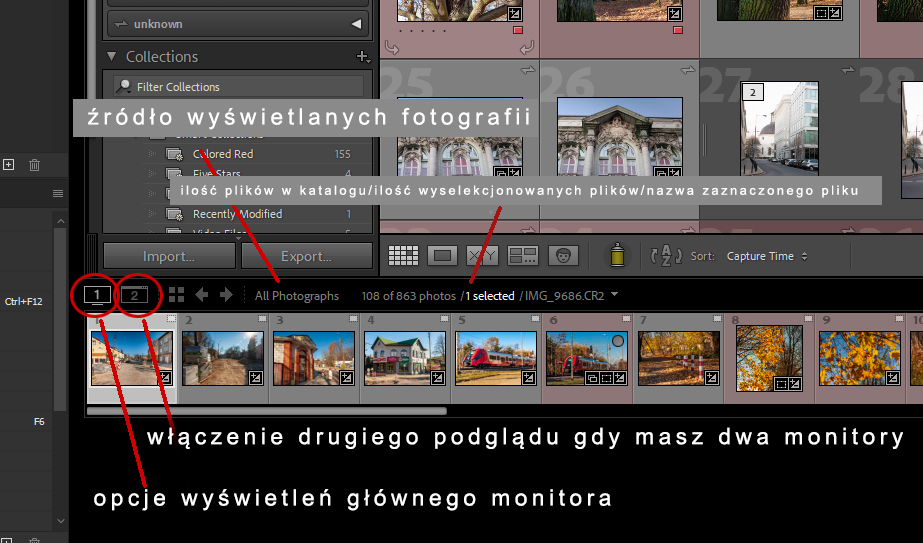
Task: Open Survey view icon
Action: coord(524,256)
